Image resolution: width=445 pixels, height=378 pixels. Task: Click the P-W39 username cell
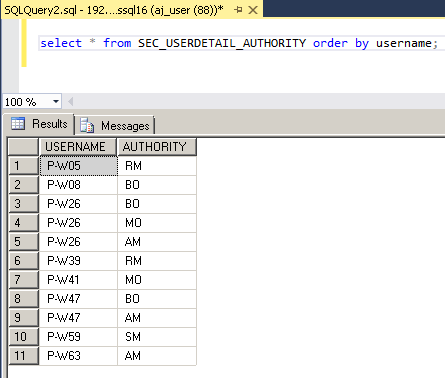[x=78, y=261]
